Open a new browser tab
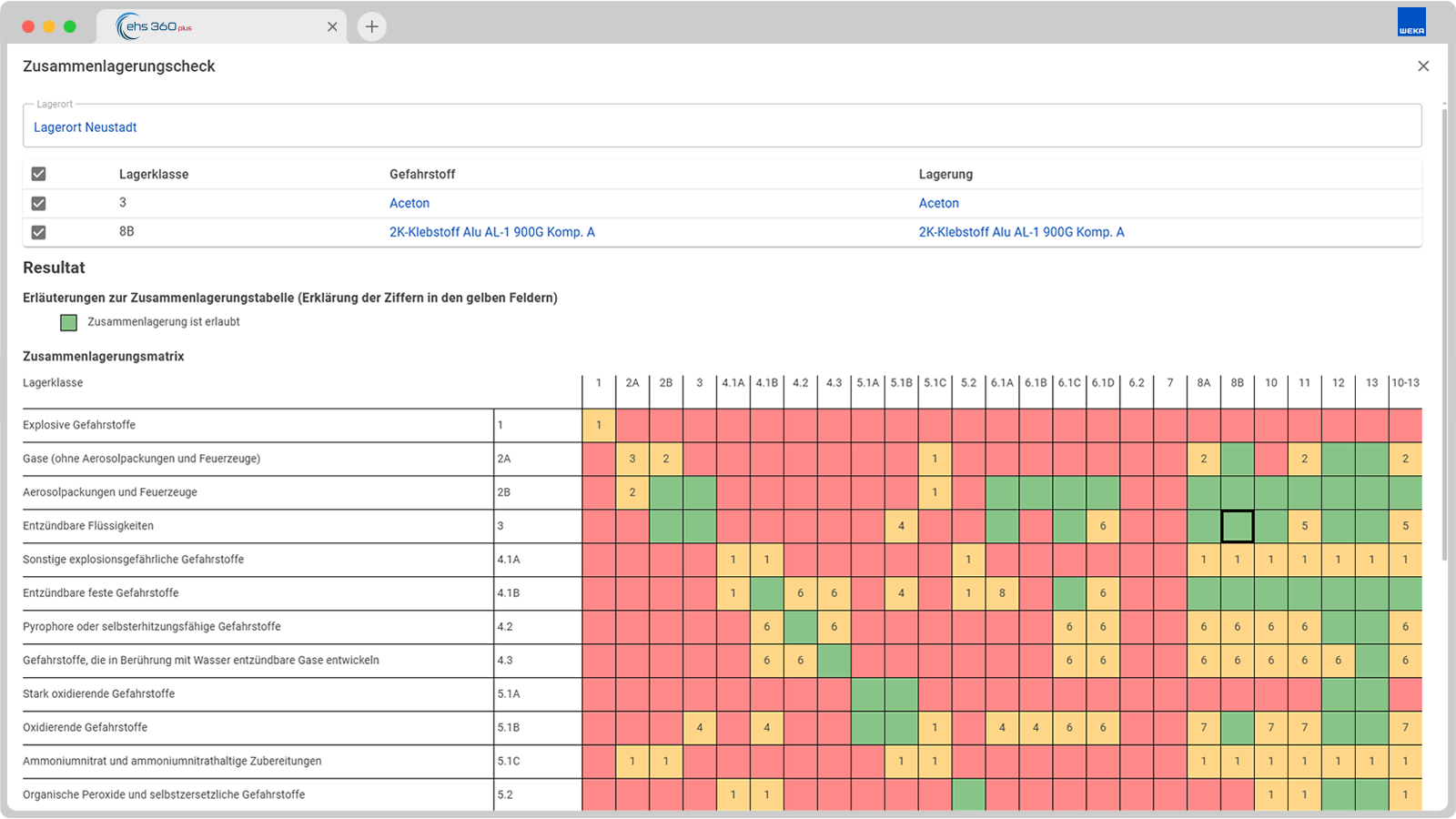The height and width of the screenshot is (819, 1456). pos(371,26)
